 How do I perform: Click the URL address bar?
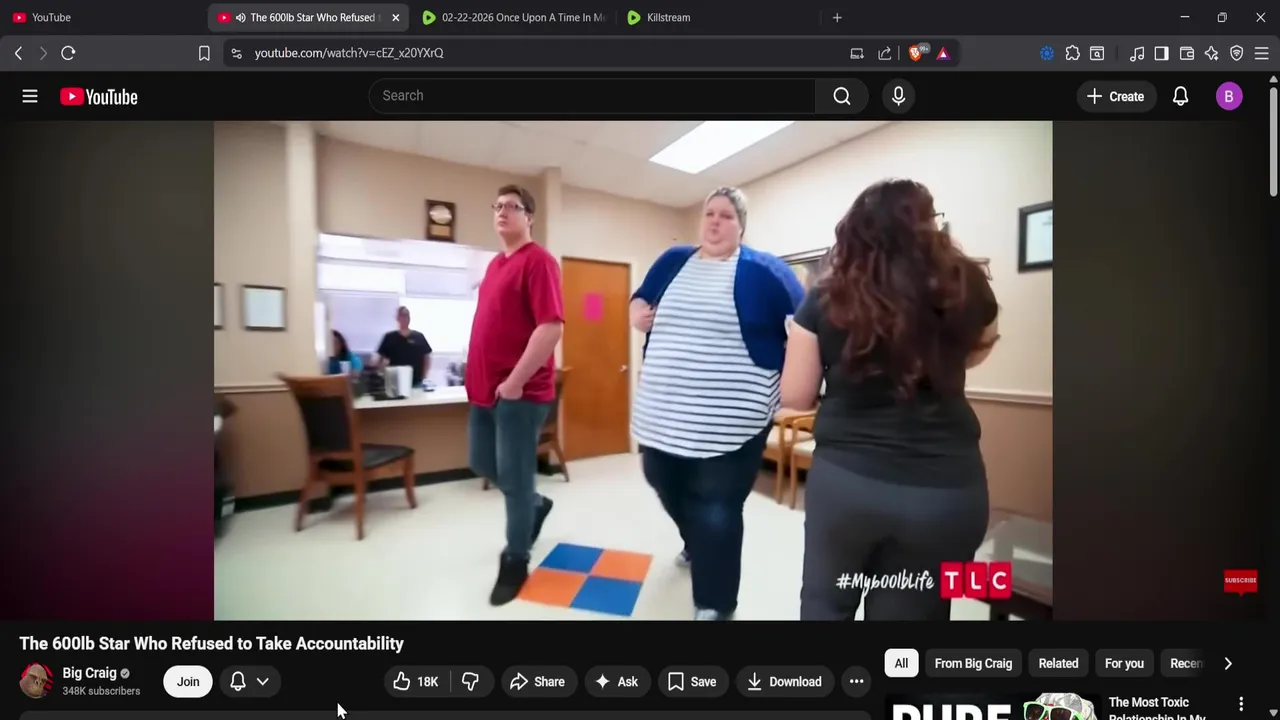coord(540,53)
